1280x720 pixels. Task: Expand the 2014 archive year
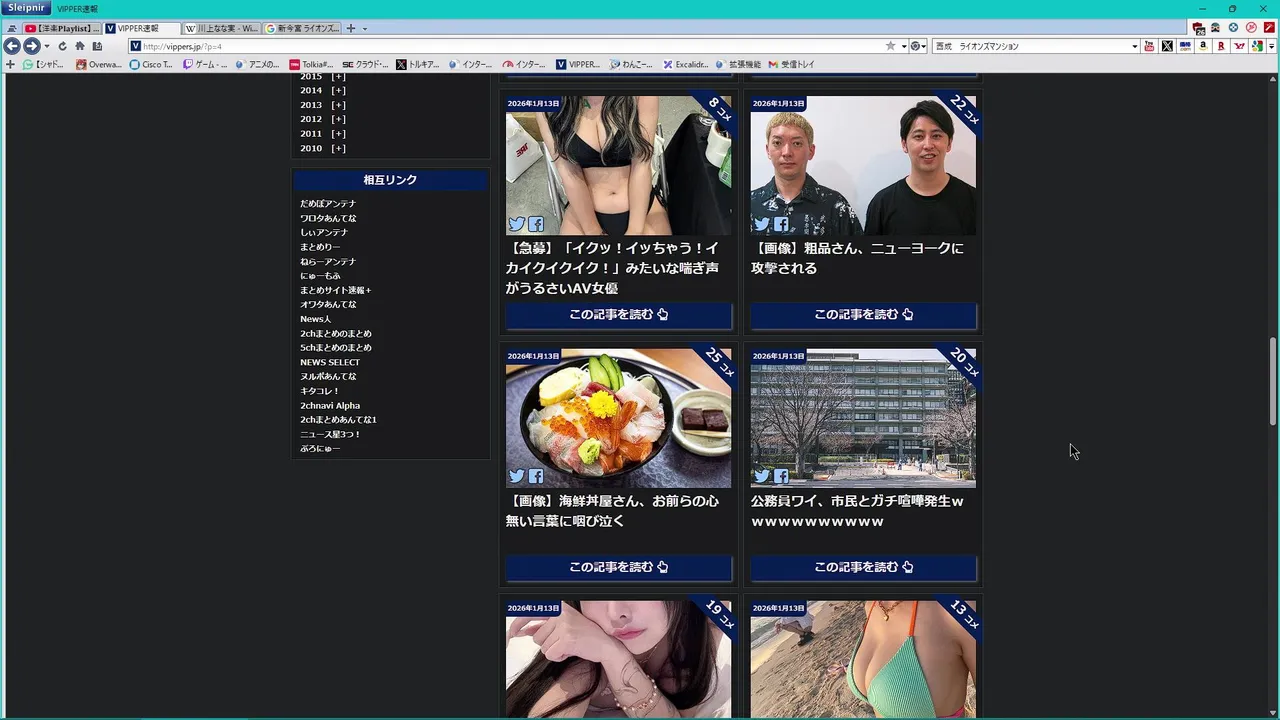338,90
